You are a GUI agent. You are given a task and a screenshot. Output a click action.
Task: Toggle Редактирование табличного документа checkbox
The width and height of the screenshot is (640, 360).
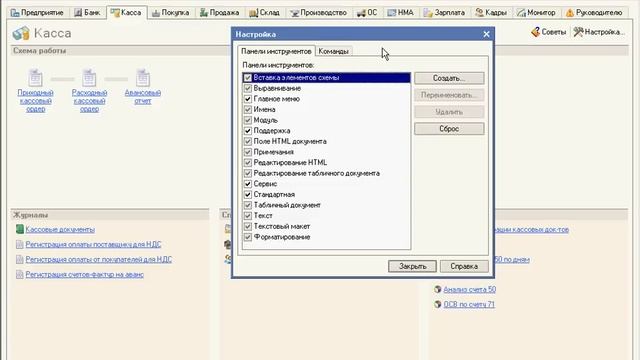(248, 173)
